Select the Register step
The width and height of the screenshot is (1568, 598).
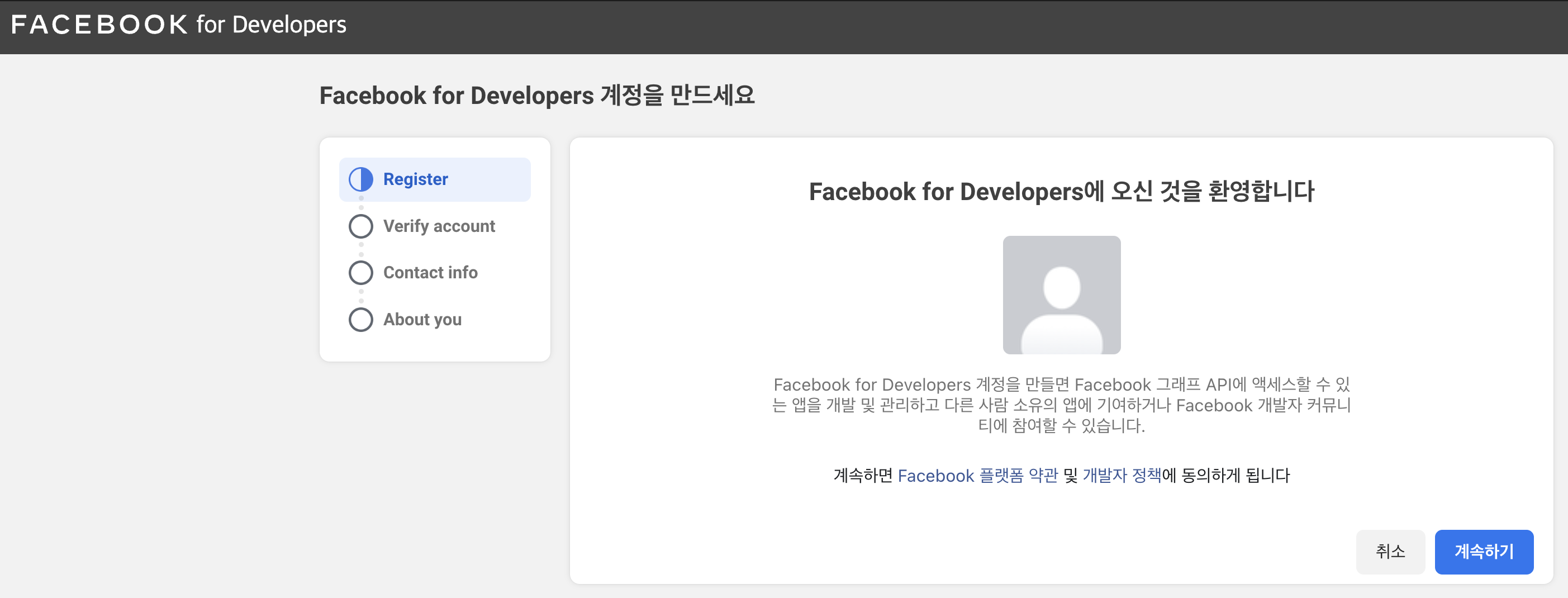click(435, 179)
